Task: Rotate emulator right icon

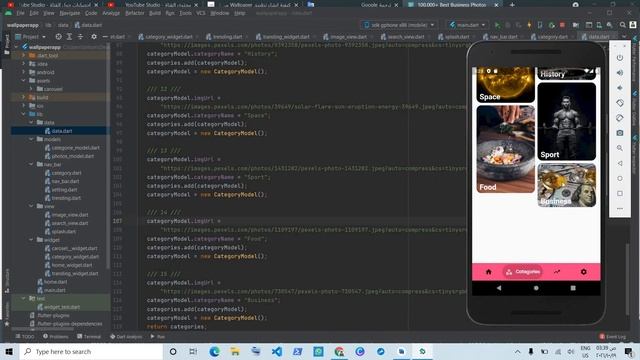Action: click(x=620, y=118)
